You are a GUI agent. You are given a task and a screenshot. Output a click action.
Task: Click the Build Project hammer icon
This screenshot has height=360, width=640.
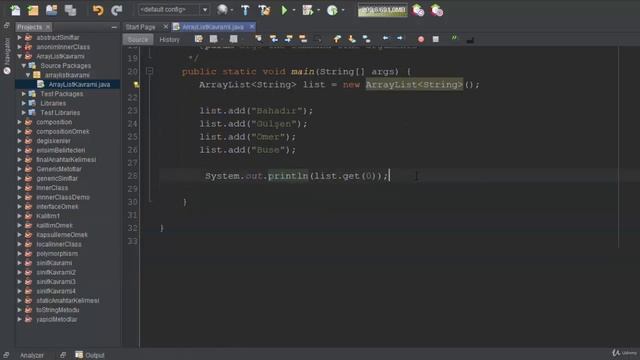[x=245, y=10]
